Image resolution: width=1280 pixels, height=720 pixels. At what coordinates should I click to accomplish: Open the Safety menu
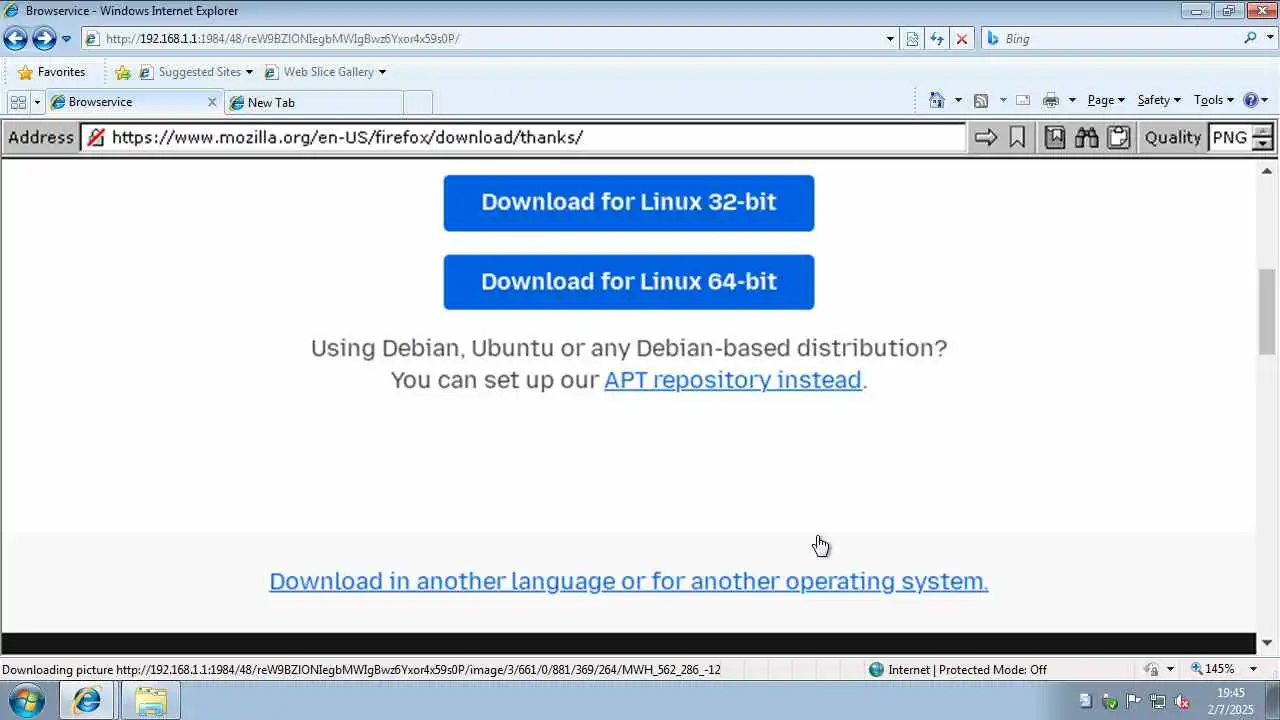tap(1159, 100)
